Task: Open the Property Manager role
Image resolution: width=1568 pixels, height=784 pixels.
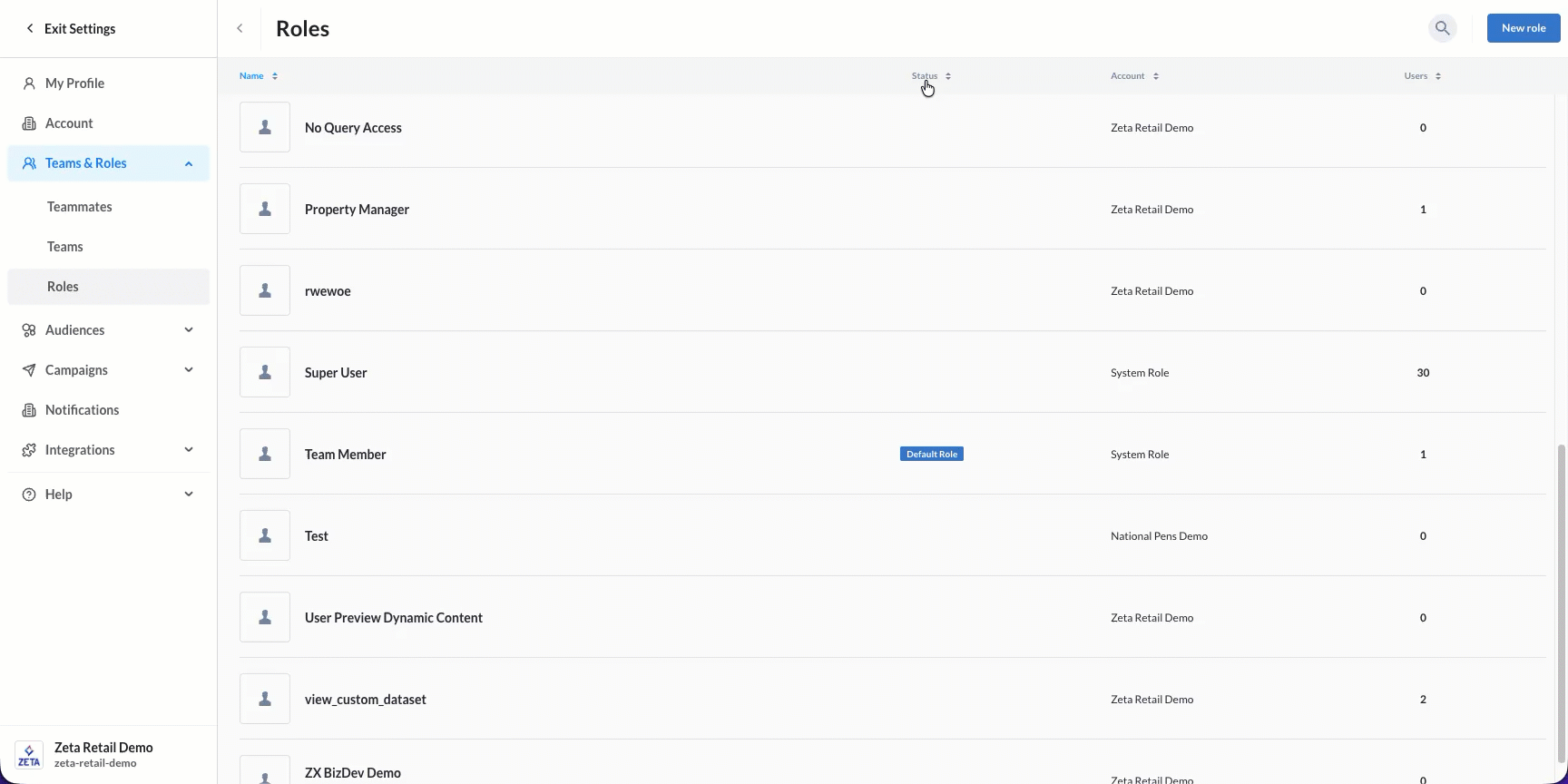Action: pyautogui.click(x=357, y=210)
